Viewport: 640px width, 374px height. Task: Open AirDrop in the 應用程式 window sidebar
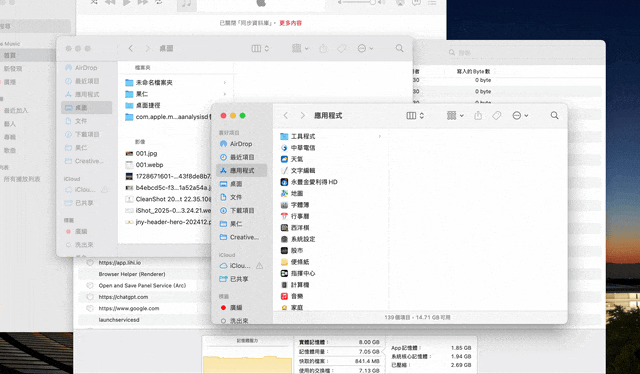click(241, 144)
